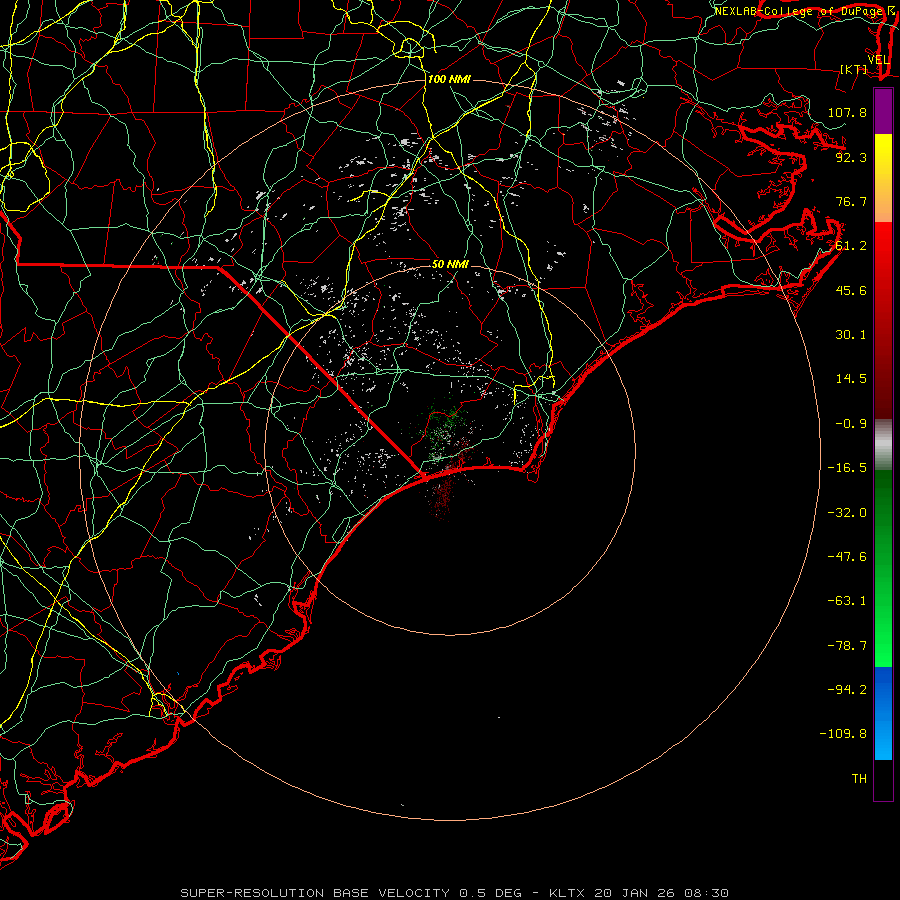Click the VEL legend title
The image size is (900, 900).
coord(878,60)
